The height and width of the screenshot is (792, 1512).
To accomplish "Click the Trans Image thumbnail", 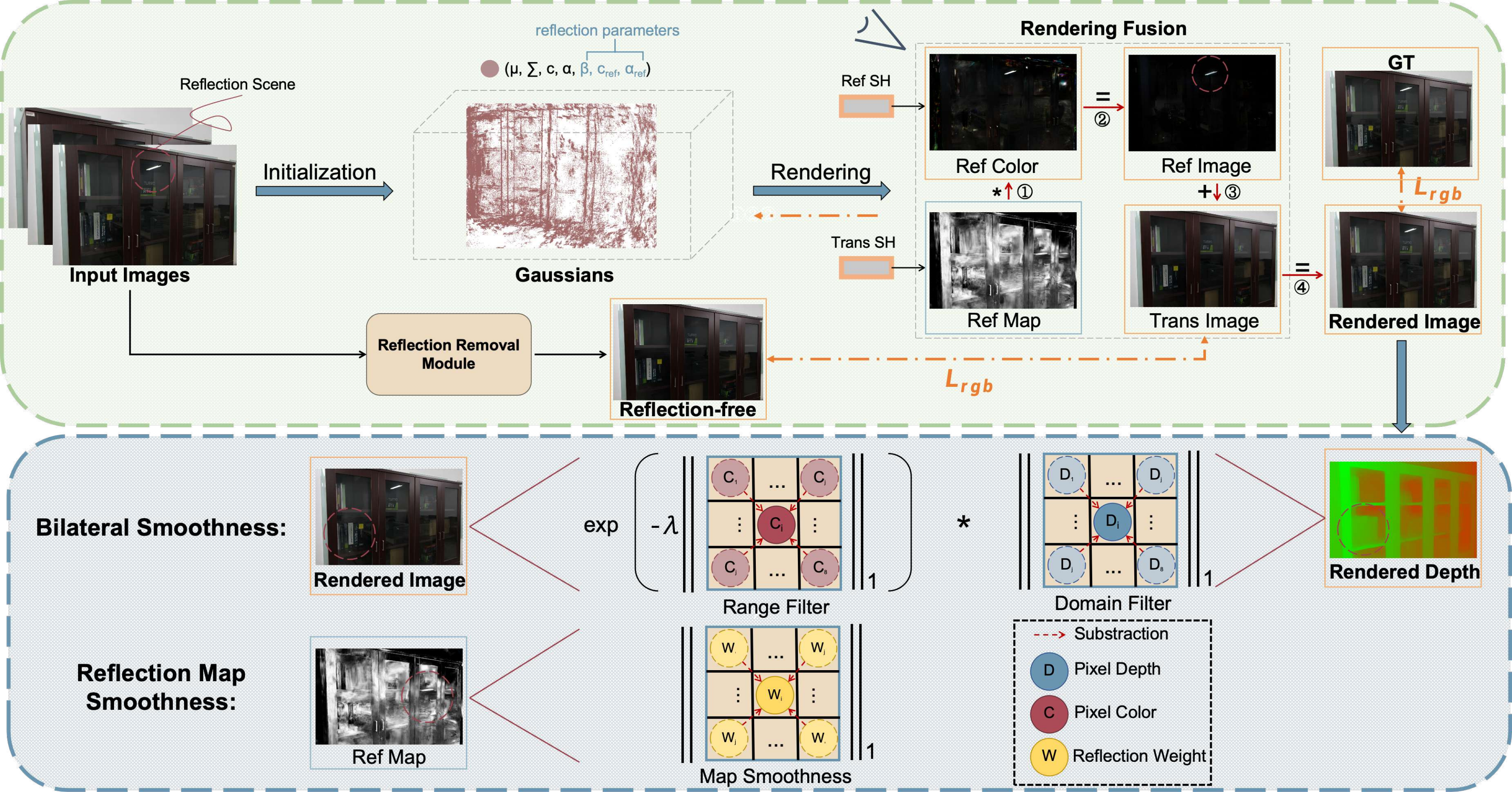I will (1203, 259).
